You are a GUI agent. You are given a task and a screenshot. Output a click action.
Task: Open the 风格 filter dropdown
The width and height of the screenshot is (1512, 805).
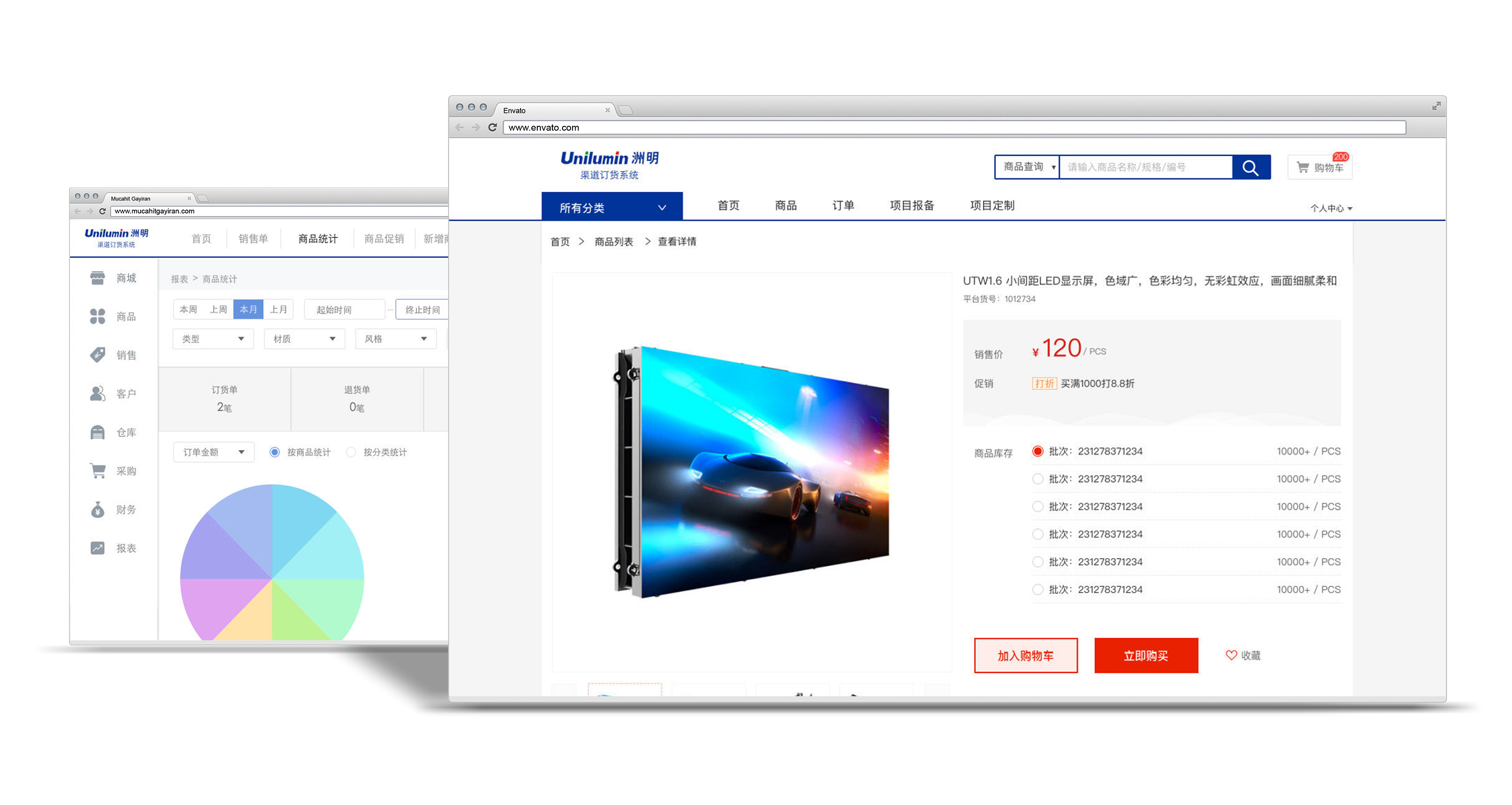click(x=396, y=339)
